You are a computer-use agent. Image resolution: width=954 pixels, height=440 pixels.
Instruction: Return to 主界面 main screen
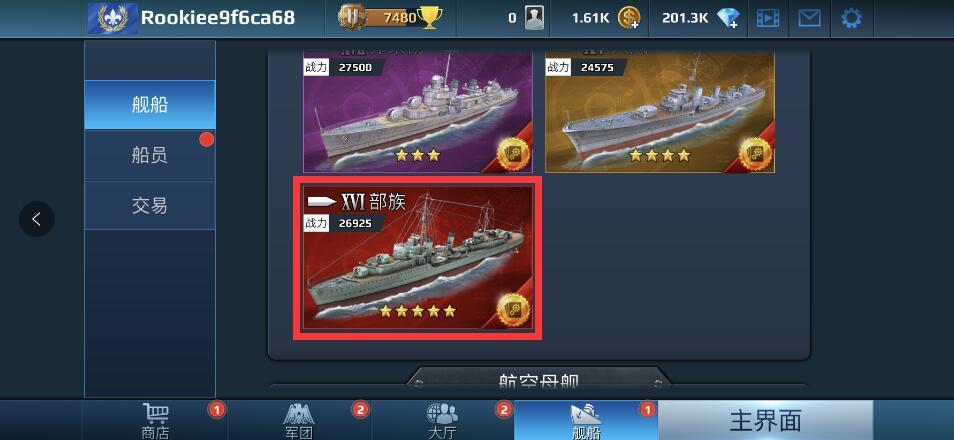765,421
